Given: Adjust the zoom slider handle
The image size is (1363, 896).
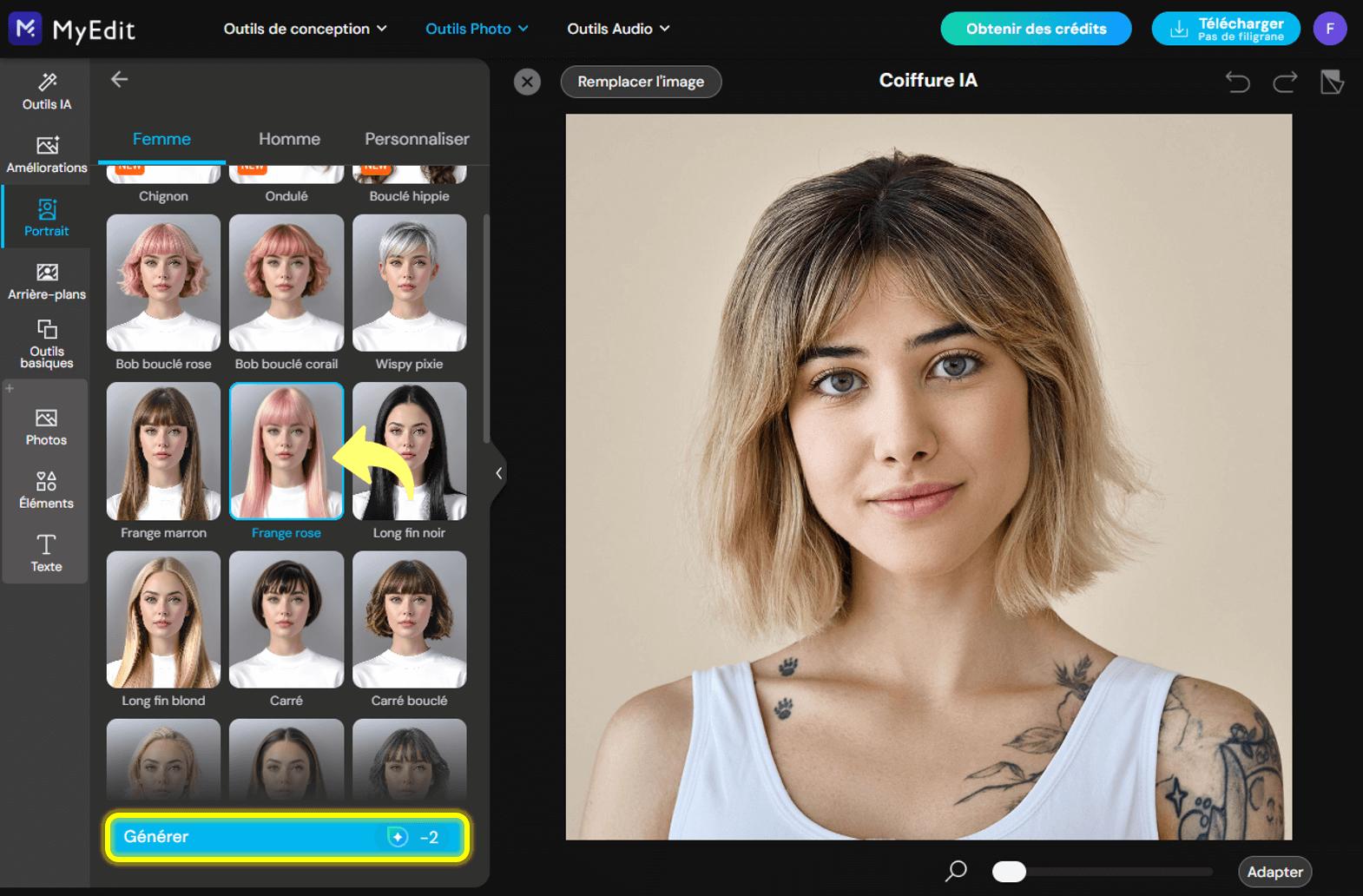Looking at the screenshot, I should coord(1009,872).
